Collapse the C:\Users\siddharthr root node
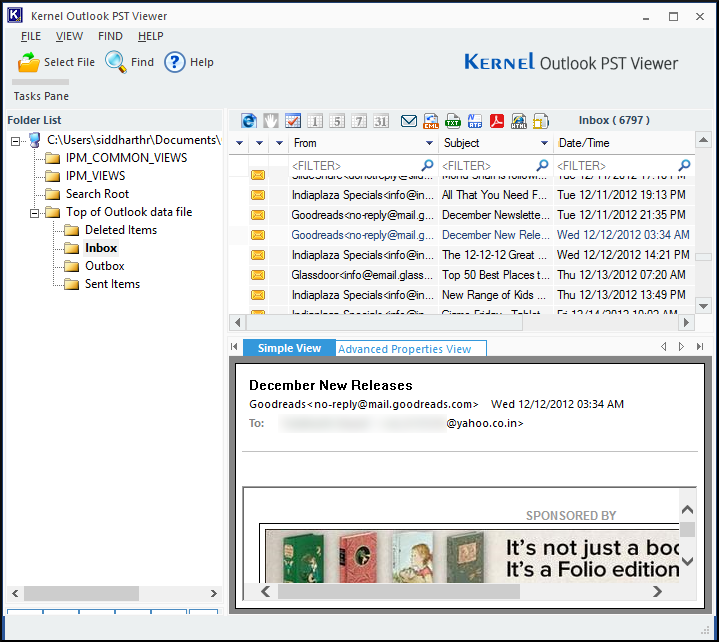The width and height of the screenshot is (719, 642). pos(16,141)
